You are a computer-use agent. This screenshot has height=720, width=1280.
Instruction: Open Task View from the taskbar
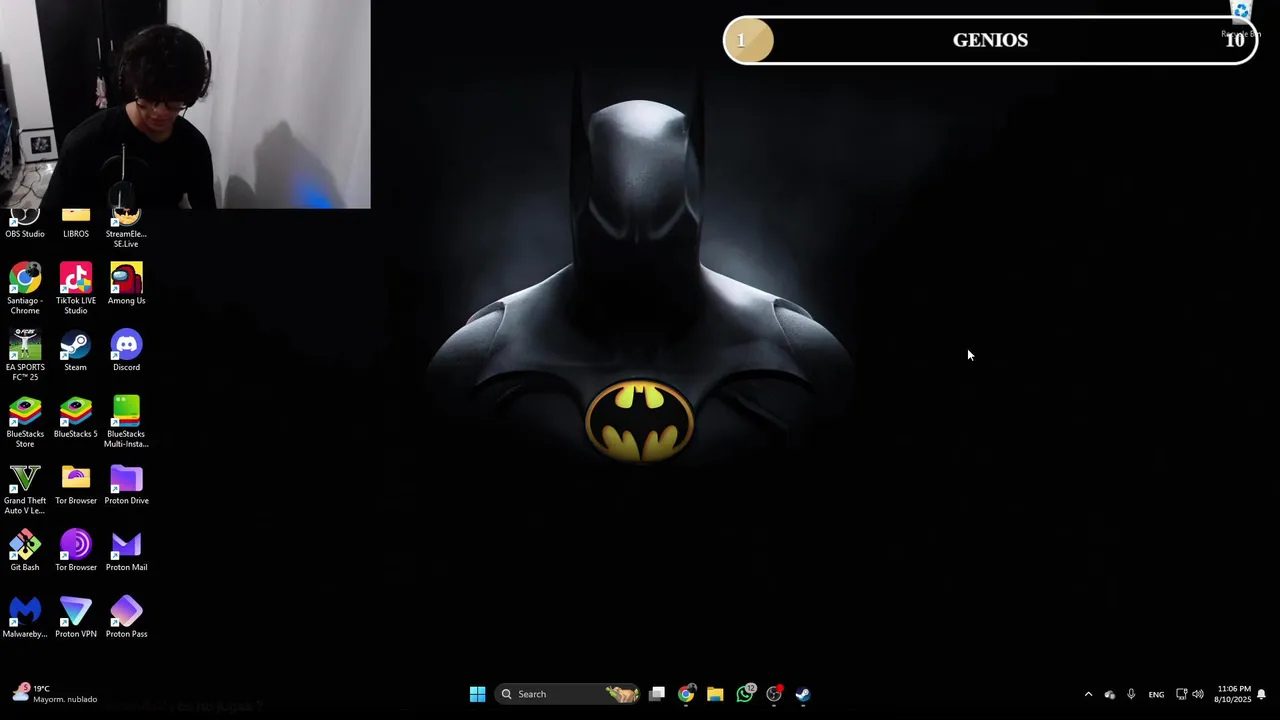pos(657,694)
